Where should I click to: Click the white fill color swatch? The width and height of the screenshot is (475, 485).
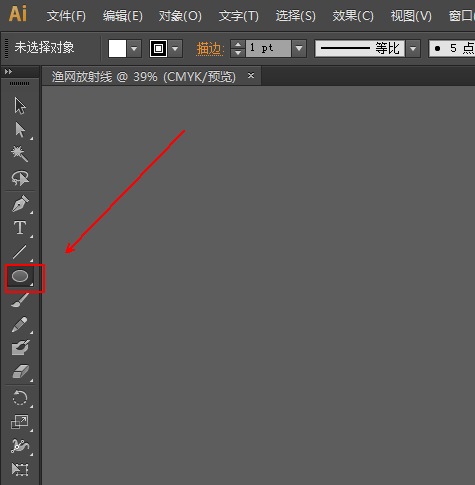point(117,49)
